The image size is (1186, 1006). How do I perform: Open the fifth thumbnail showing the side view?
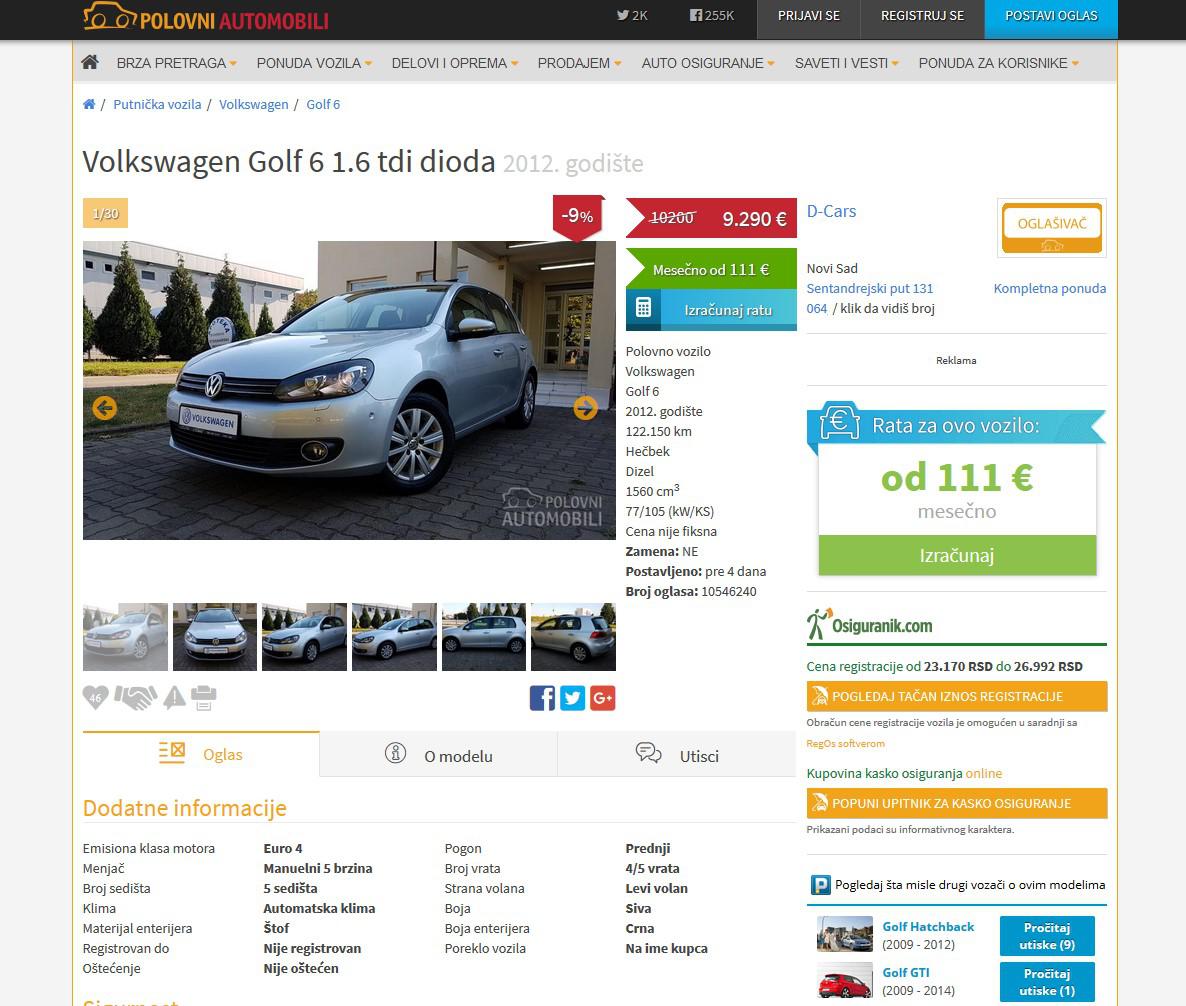point(483,637)
